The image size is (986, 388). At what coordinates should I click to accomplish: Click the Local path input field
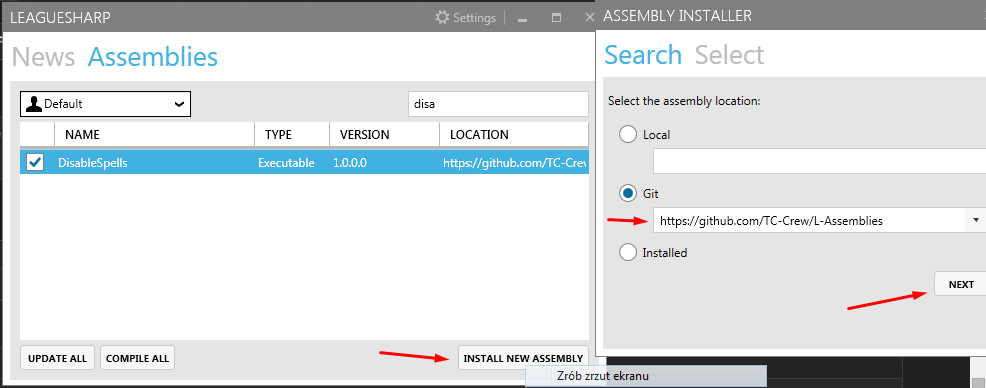pyautogui.click(x=819, y=161)
